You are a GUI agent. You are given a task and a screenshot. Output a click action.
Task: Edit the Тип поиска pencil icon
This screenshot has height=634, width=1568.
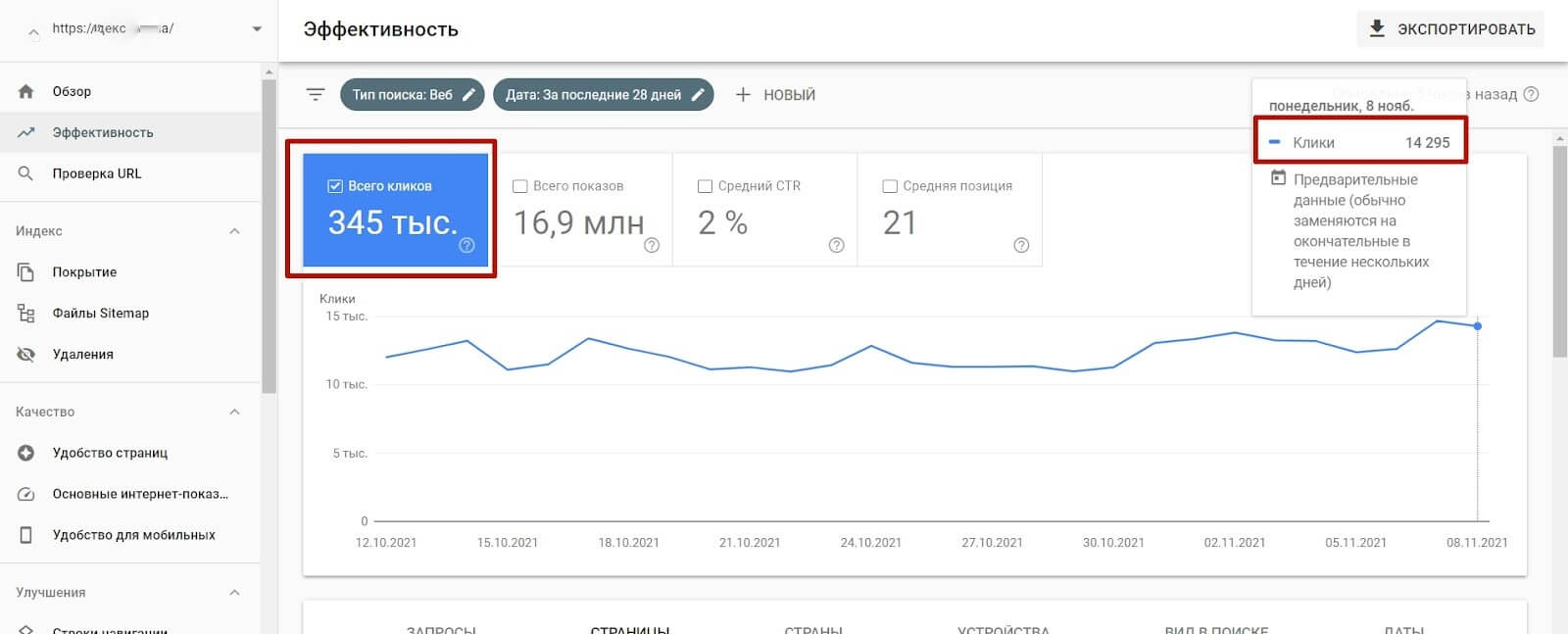pos(469,95)
